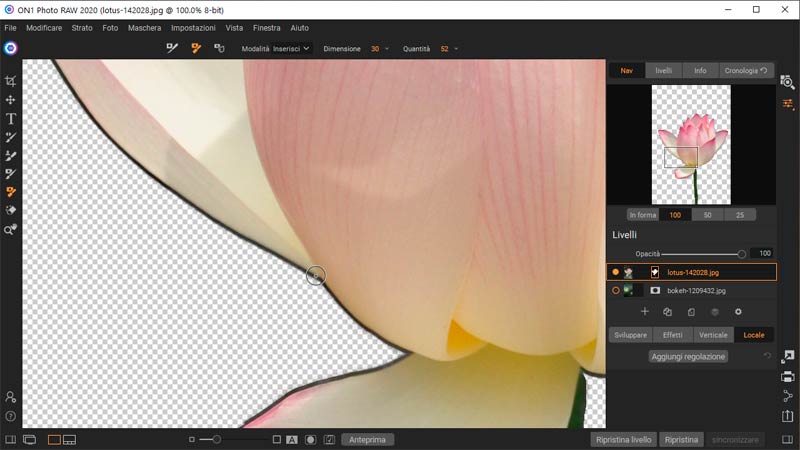This screenshot has height=450, width=800.
Task: Switch to the Verticale tab
Action: [713, 335]
